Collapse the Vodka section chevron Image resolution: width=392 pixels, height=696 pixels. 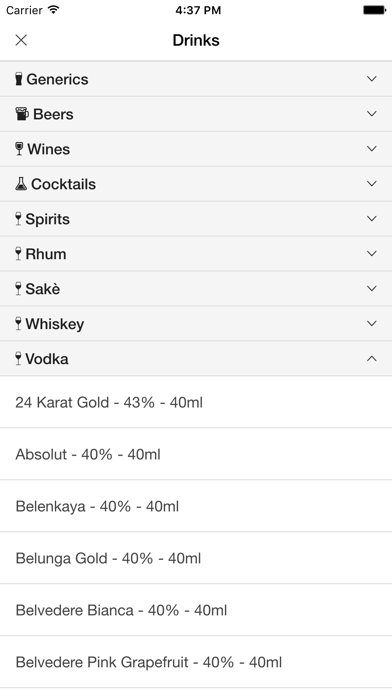(372, 359)
